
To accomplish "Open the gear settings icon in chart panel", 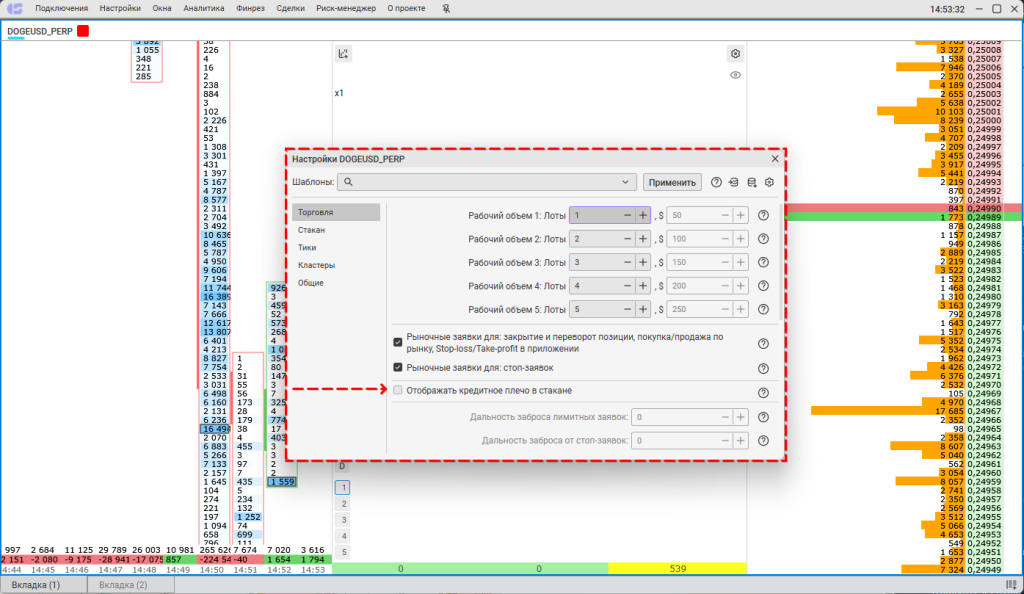I will tap(735, 54).
